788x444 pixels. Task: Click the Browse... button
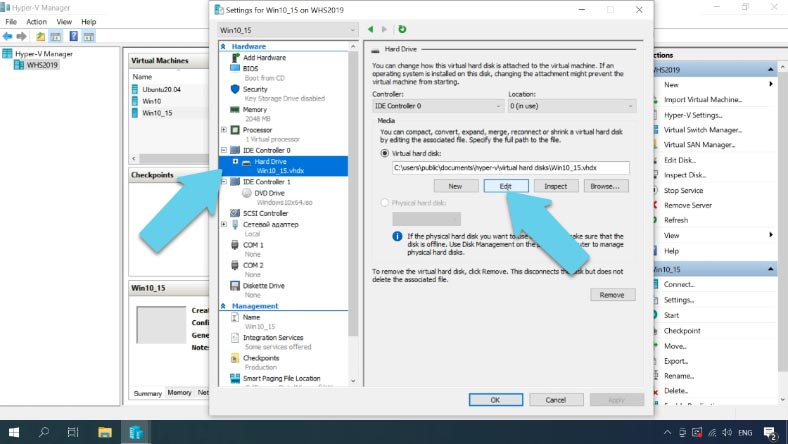[605, 186]
